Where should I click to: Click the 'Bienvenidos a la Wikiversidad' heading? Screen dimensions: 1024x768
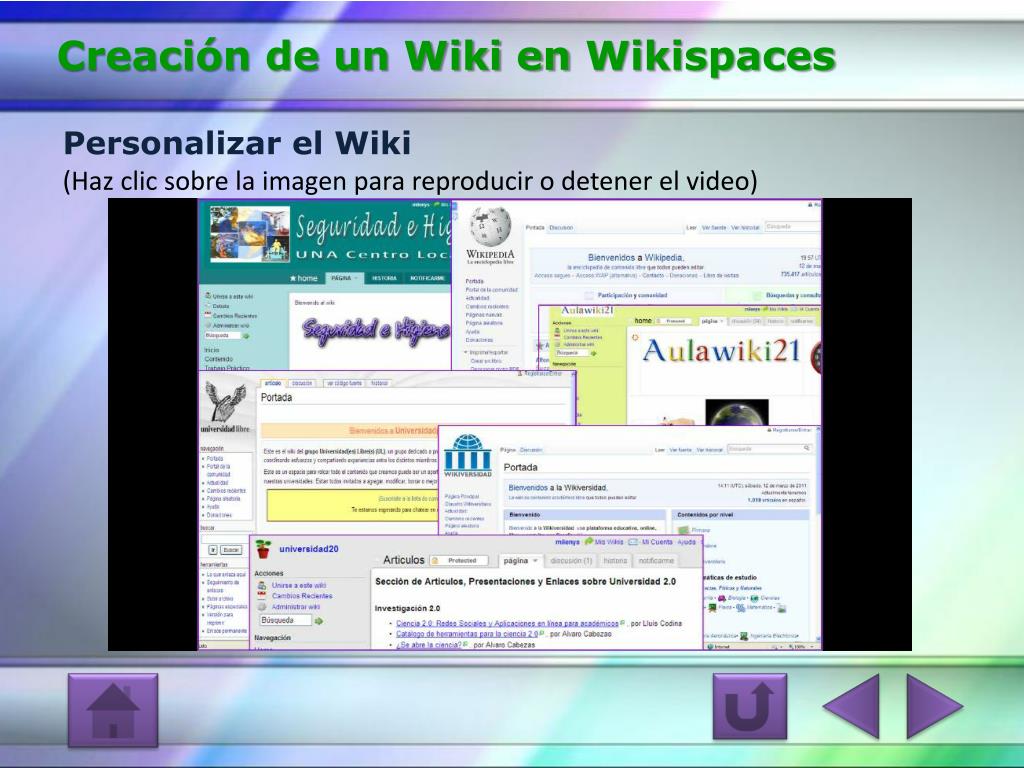pos(558,488)
